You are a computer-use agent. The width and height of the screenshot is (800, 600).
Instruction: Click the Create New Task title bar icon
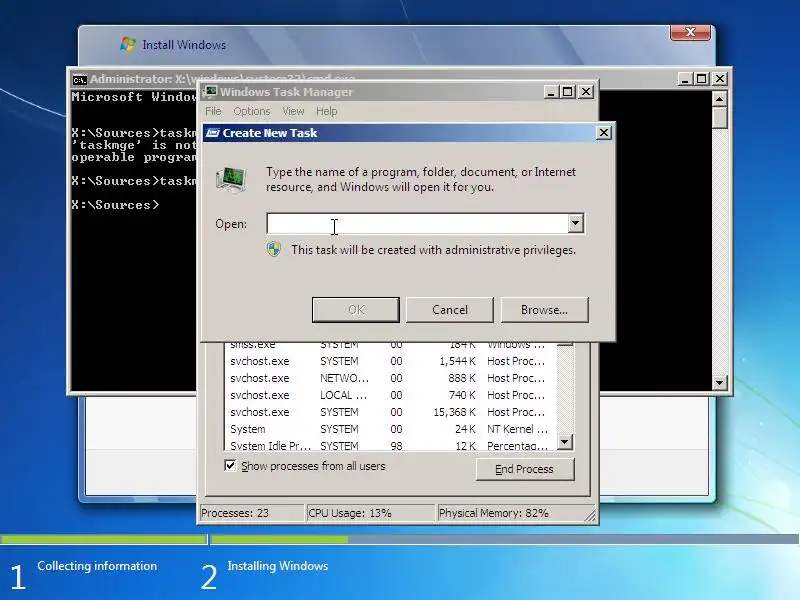[212, 133]
